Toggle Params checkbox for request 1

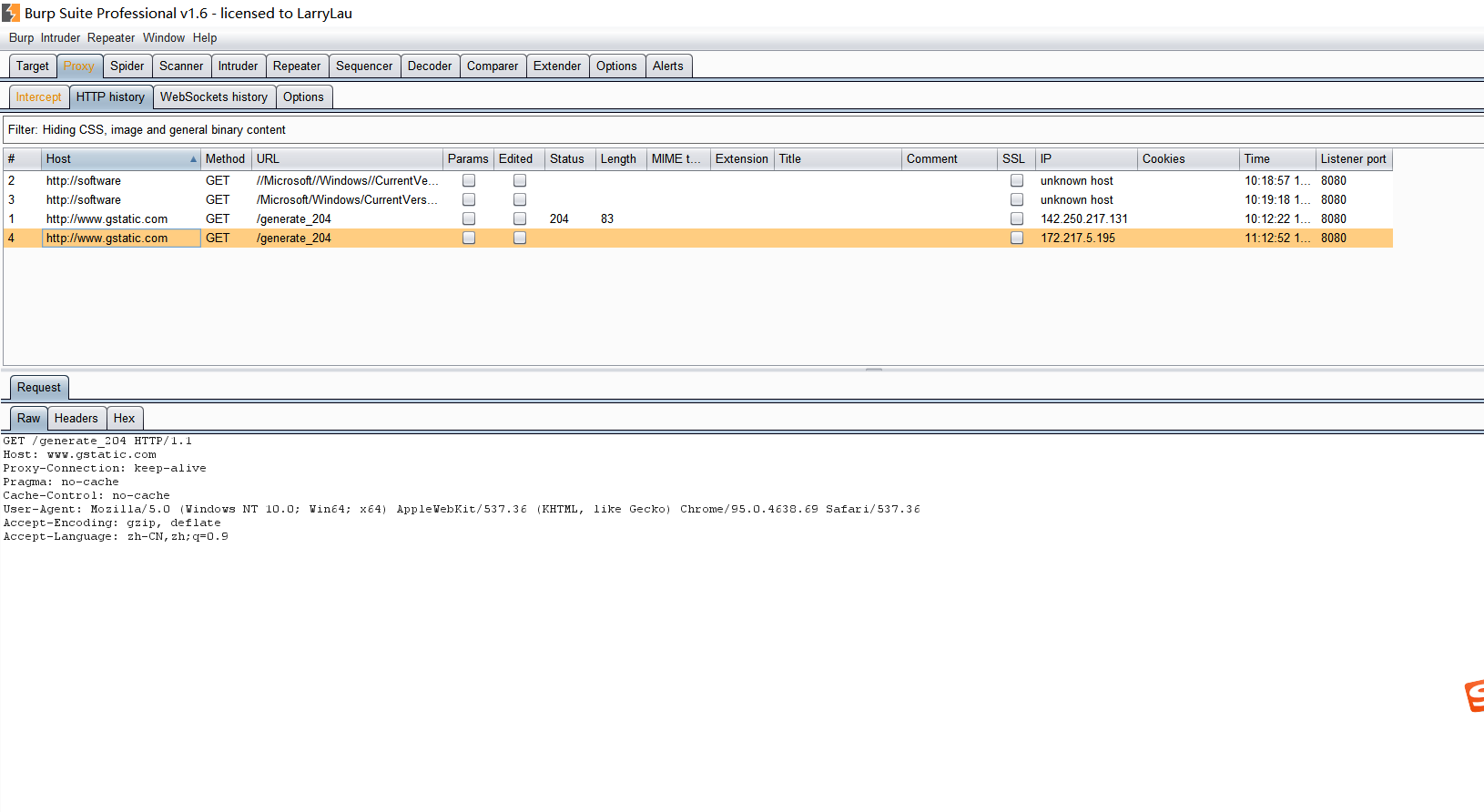[469, 218]
